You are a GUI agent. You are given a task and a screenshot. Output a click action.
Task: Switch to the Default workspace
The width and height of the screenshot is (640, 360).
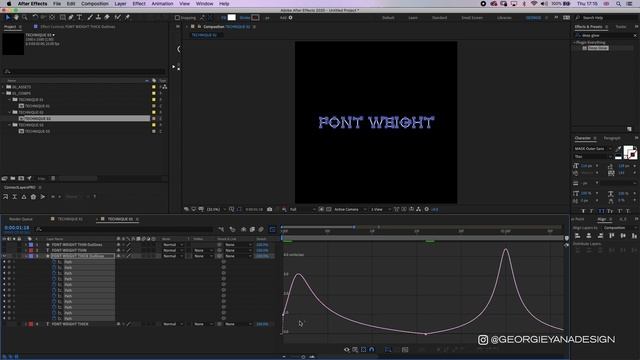click(388, 18)
